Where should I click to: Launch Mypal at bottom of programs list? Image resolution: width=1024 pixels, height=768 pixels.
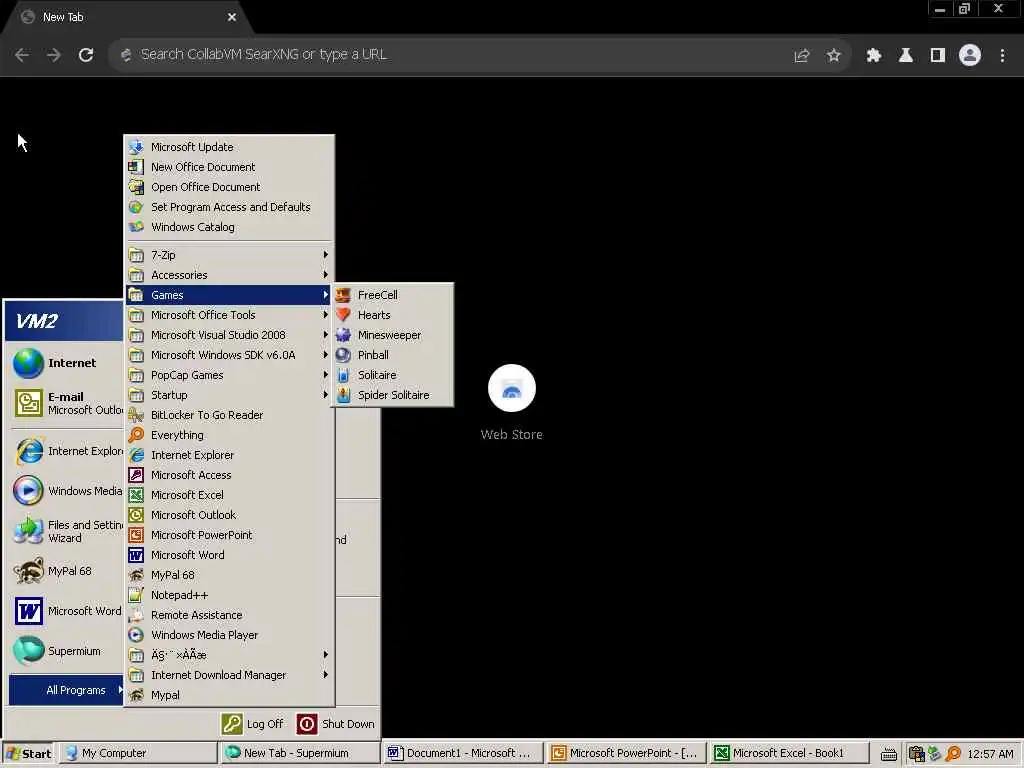(x=229, y=696)
